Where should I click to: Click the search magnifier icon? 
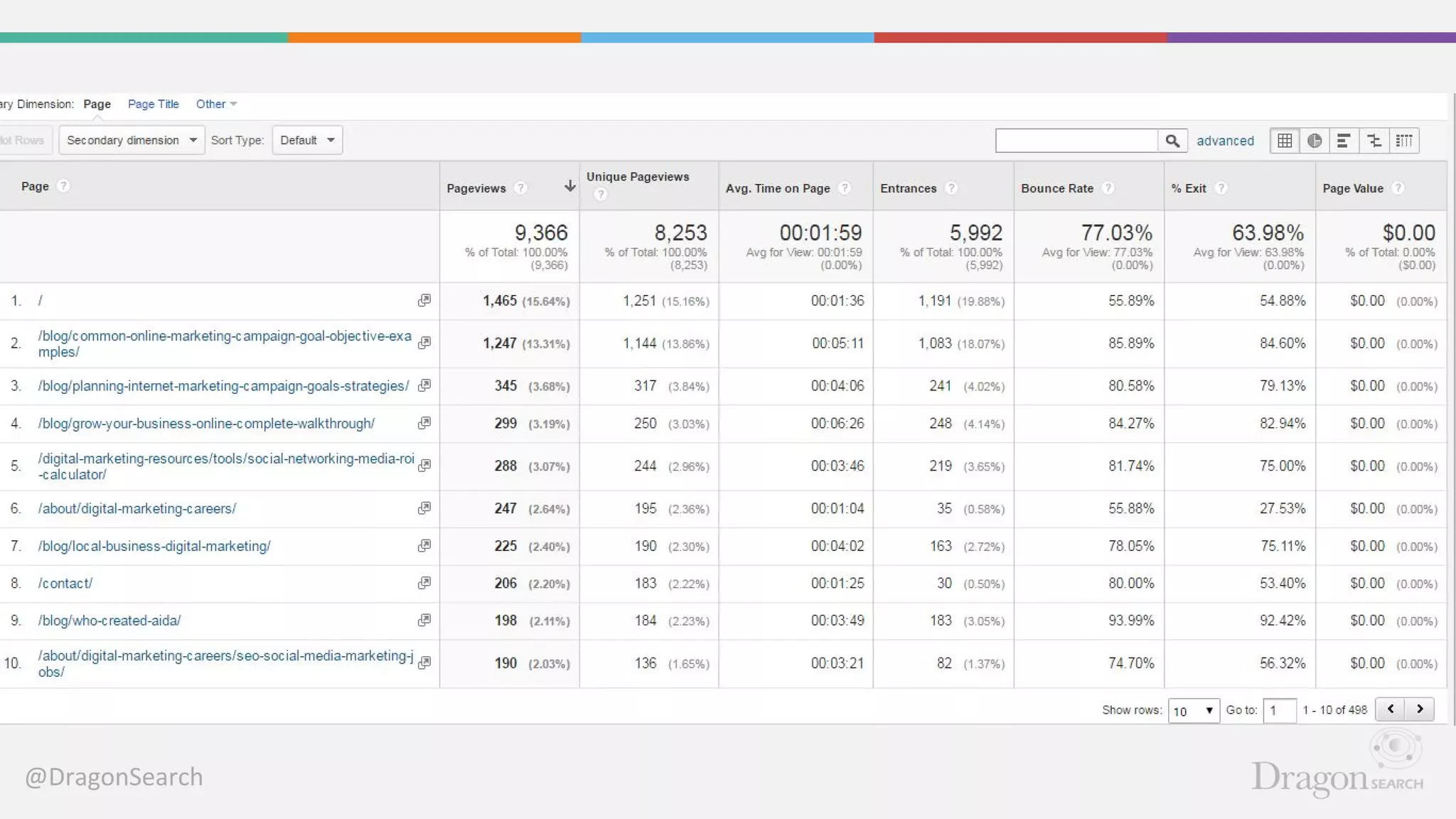(1172, 141)
